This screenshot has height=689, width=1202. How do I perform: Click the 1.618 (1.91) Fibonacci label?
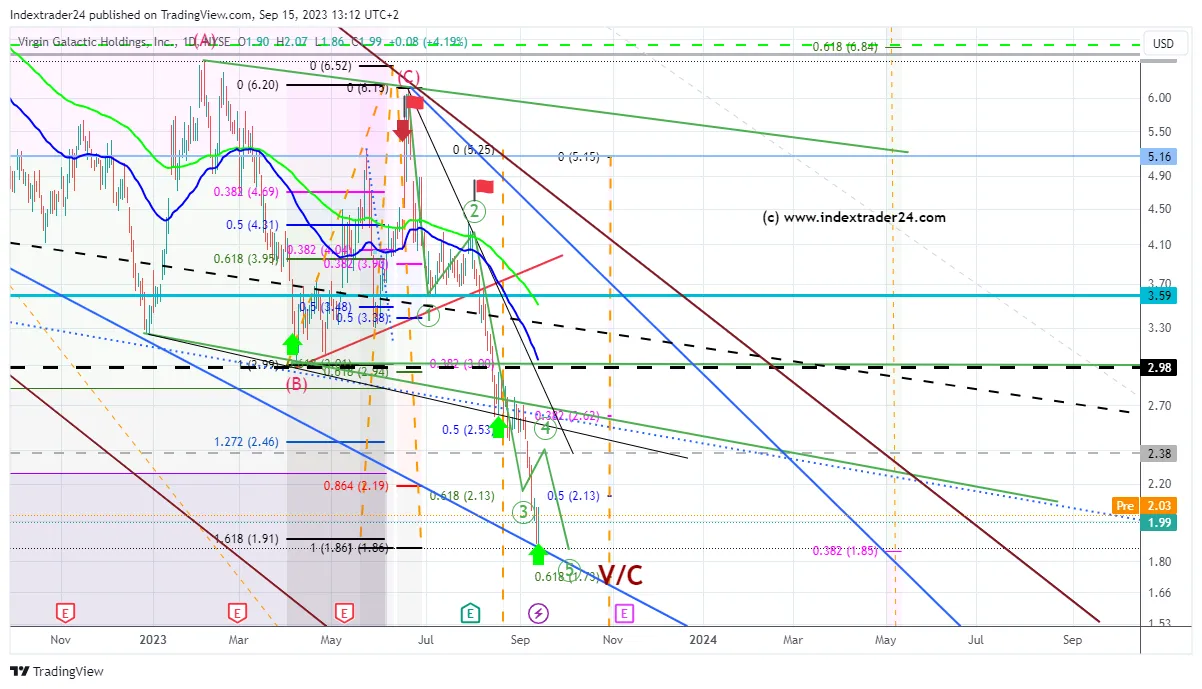[246, 538]
